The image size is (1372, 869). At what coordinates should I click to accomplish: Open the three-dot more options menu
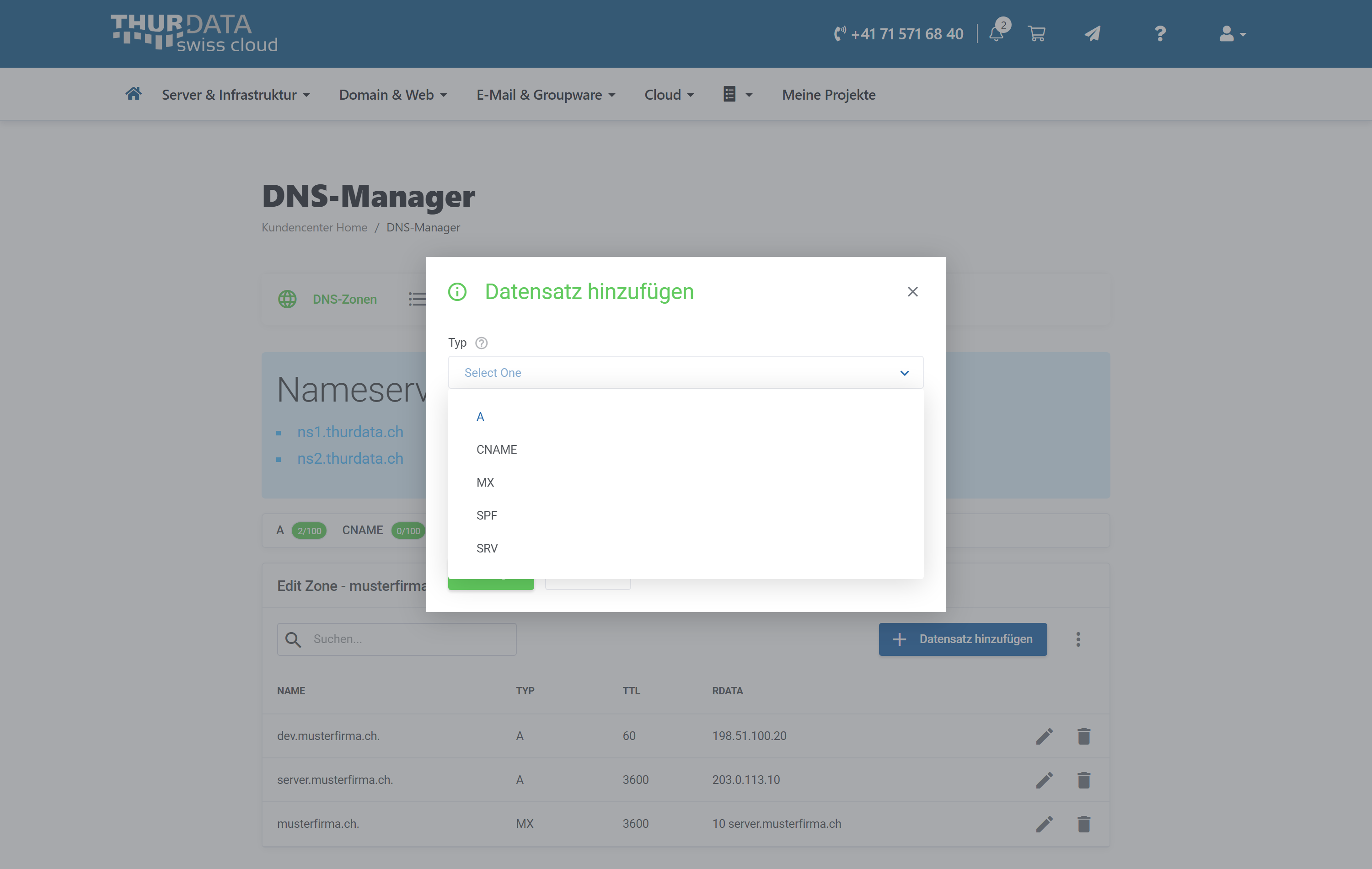tap(1078, 639)
